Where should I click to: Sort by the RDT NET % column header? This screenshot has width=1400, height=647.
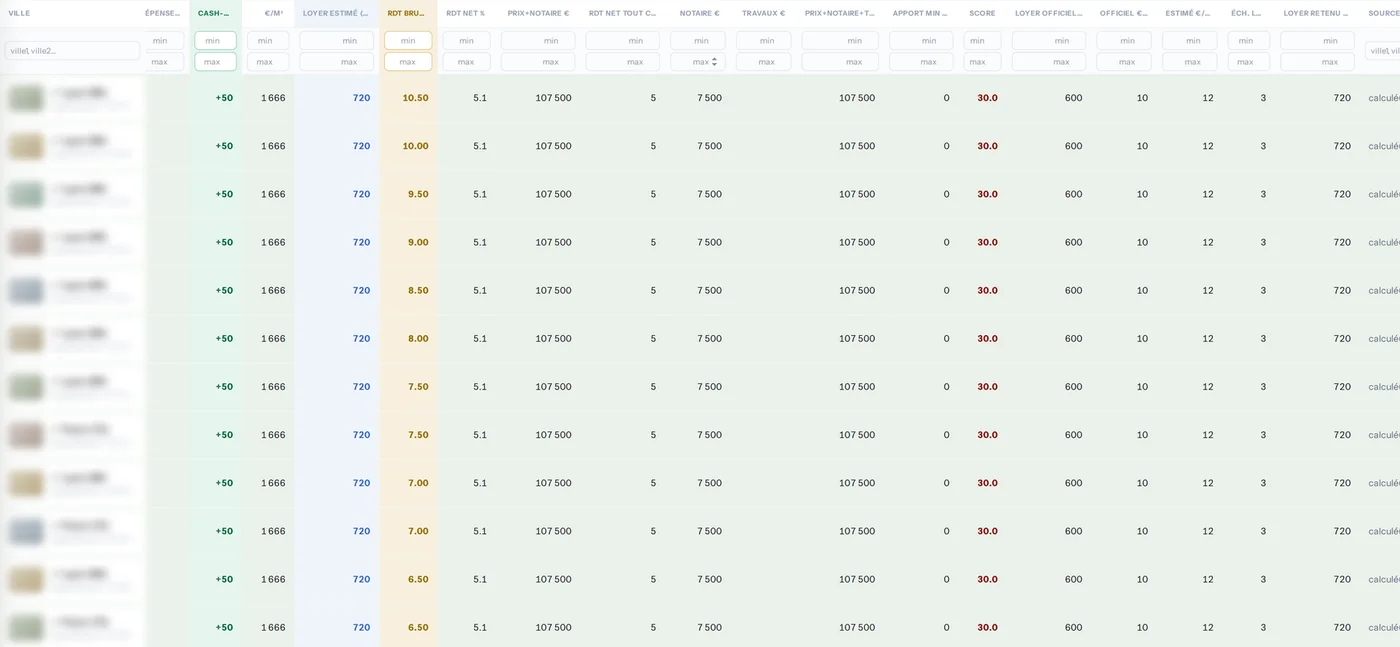465,13
